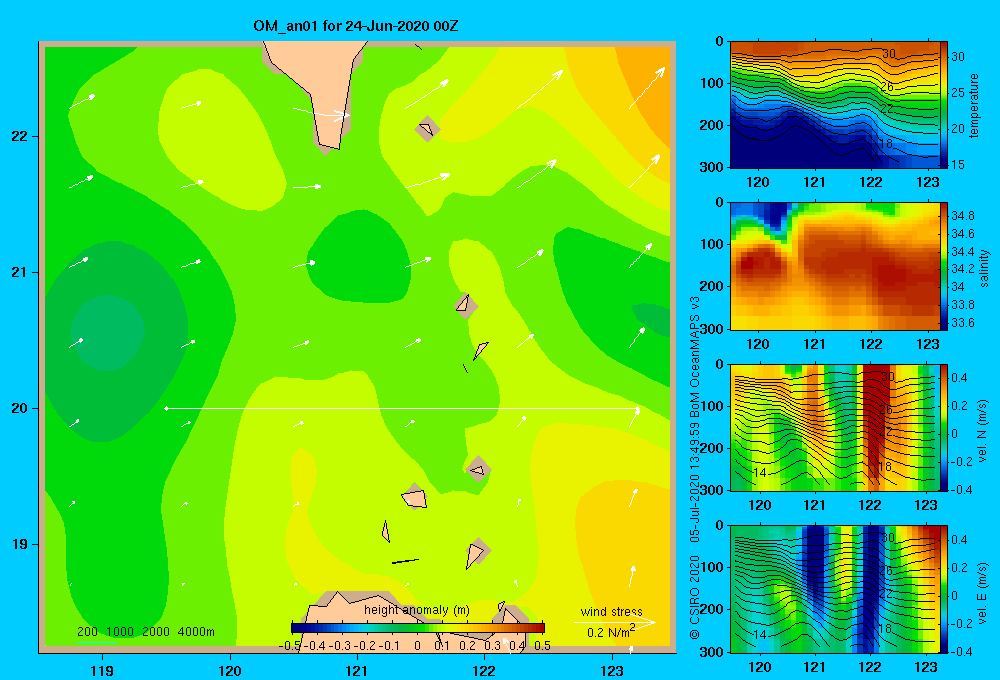Click the white transect line across latitude 20
The width and height of the screenshot is (1000, 680).
[402, 408]
